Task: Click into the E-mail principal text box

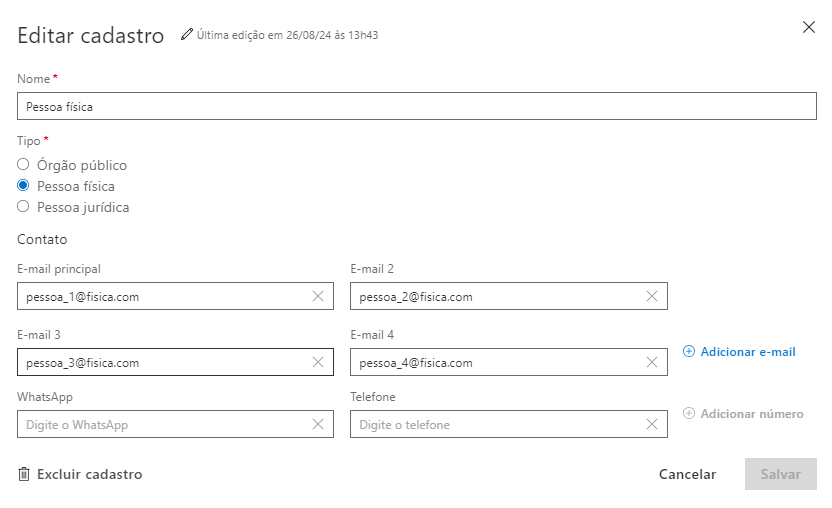Action: [160, 296]
